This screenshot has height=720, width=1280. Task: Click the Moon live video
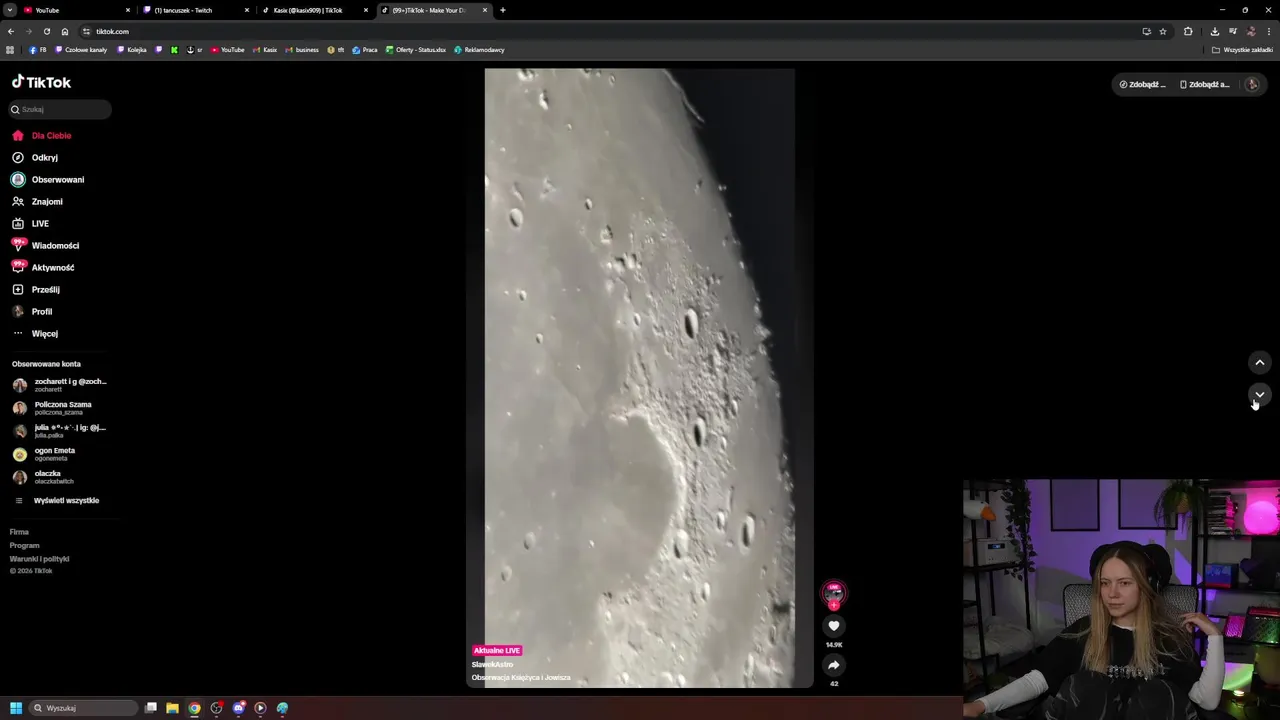640,378
